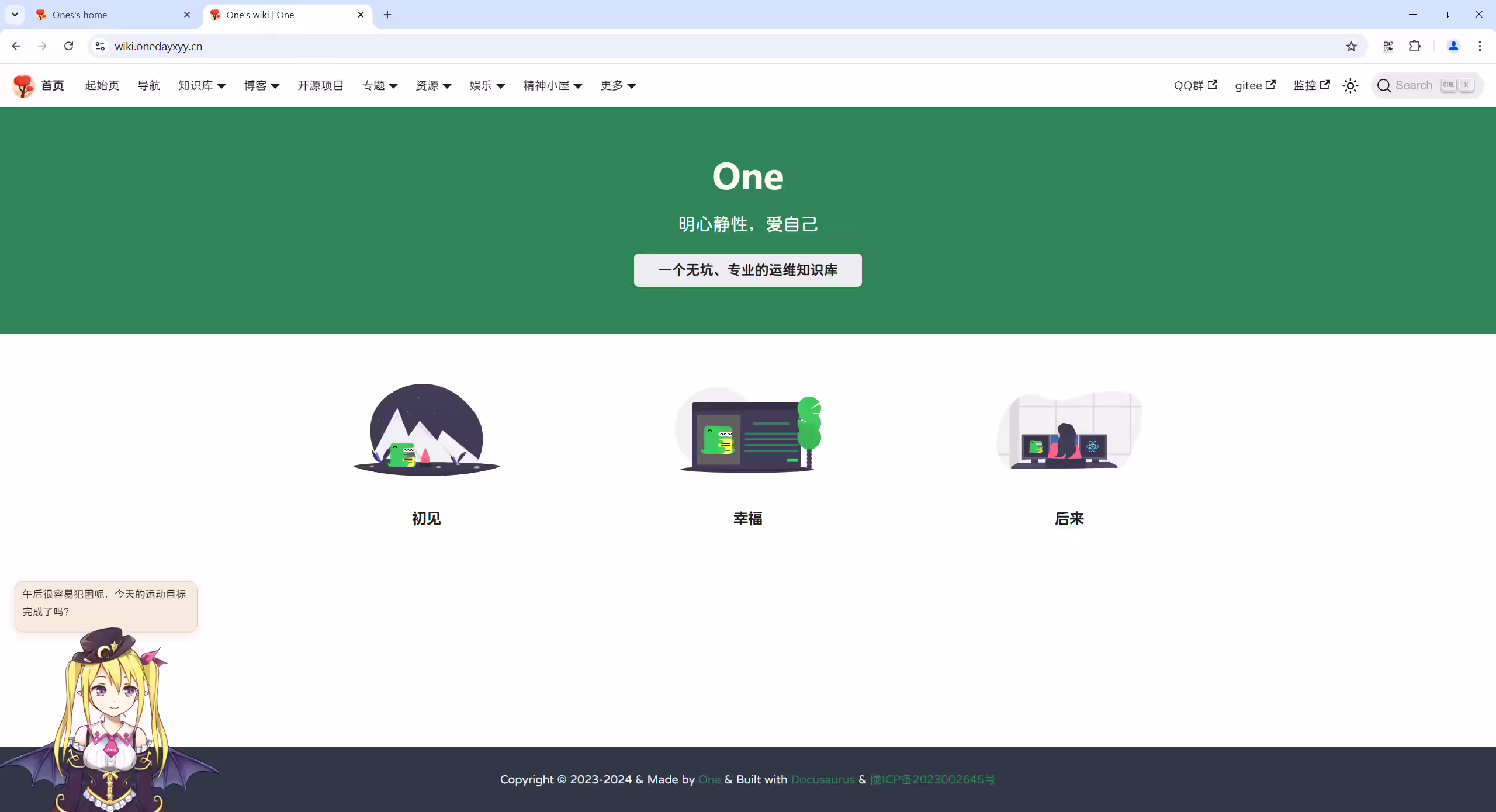The width and height of the screenshot is (1496, 812).
Task: Open the 开源项目 navigation item
Action: pos(320,86)
